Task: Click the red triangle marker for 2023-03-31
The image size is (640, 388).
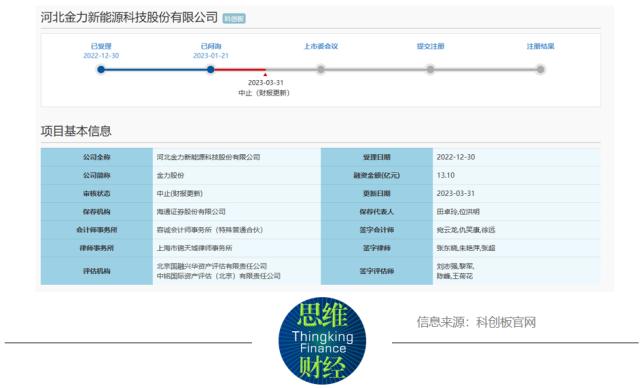Action: click(x=265, y=75)
